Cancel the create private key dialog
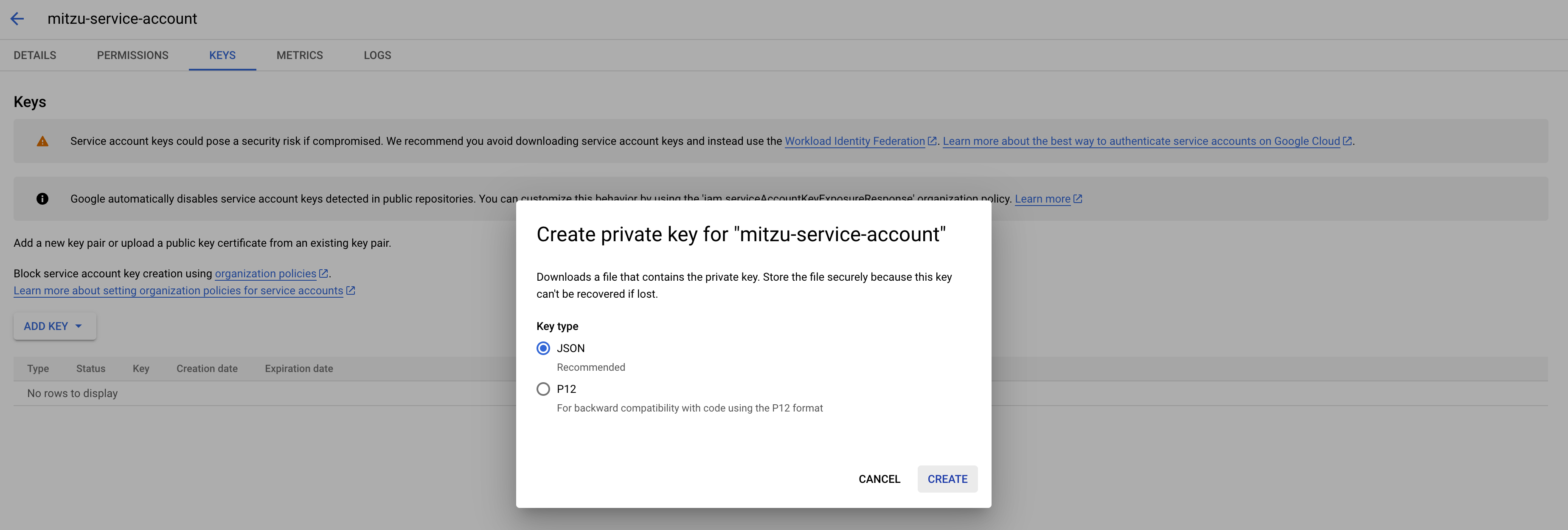This screenshot has width=1568, height=530. 879,479
